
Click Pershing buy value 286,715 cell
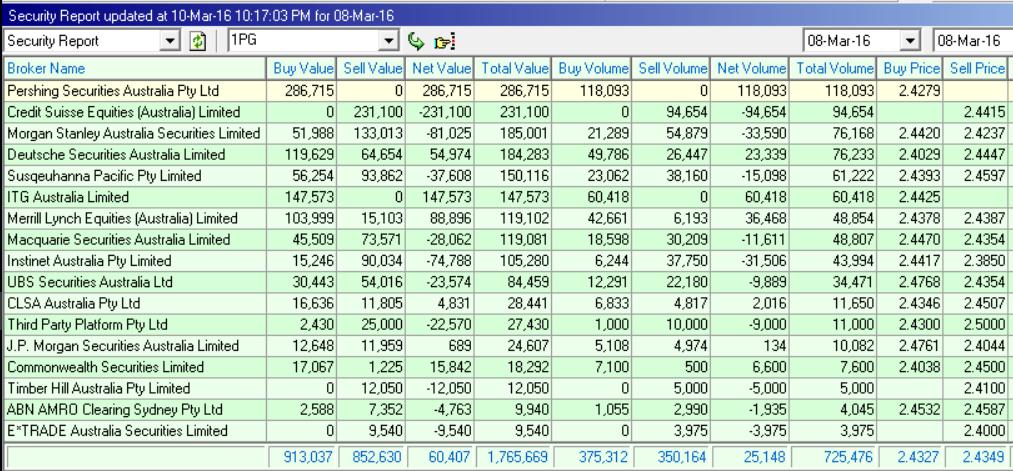pyautogui.click(x=300, y=90)
